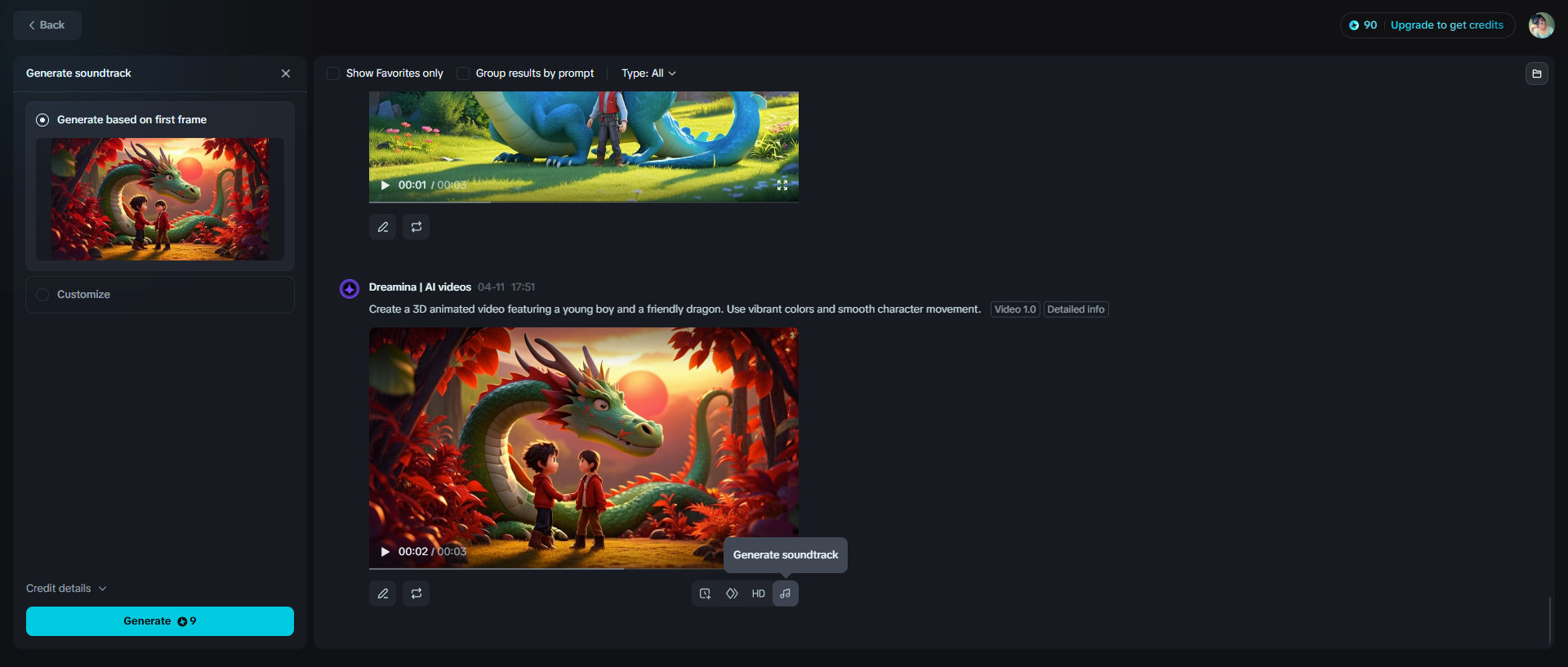Open the user profile avatar
The image size is (1568, 667).
1542,25
